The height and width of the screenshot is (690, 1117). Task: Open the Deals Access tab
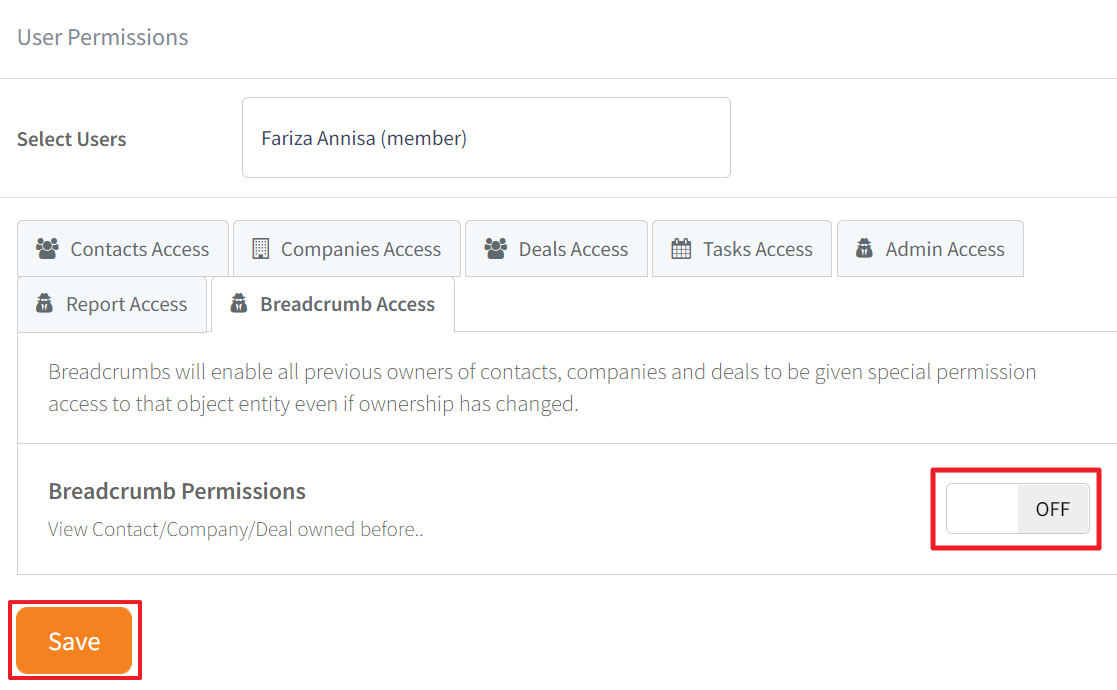pyautogui.click(x=556, y=249)
